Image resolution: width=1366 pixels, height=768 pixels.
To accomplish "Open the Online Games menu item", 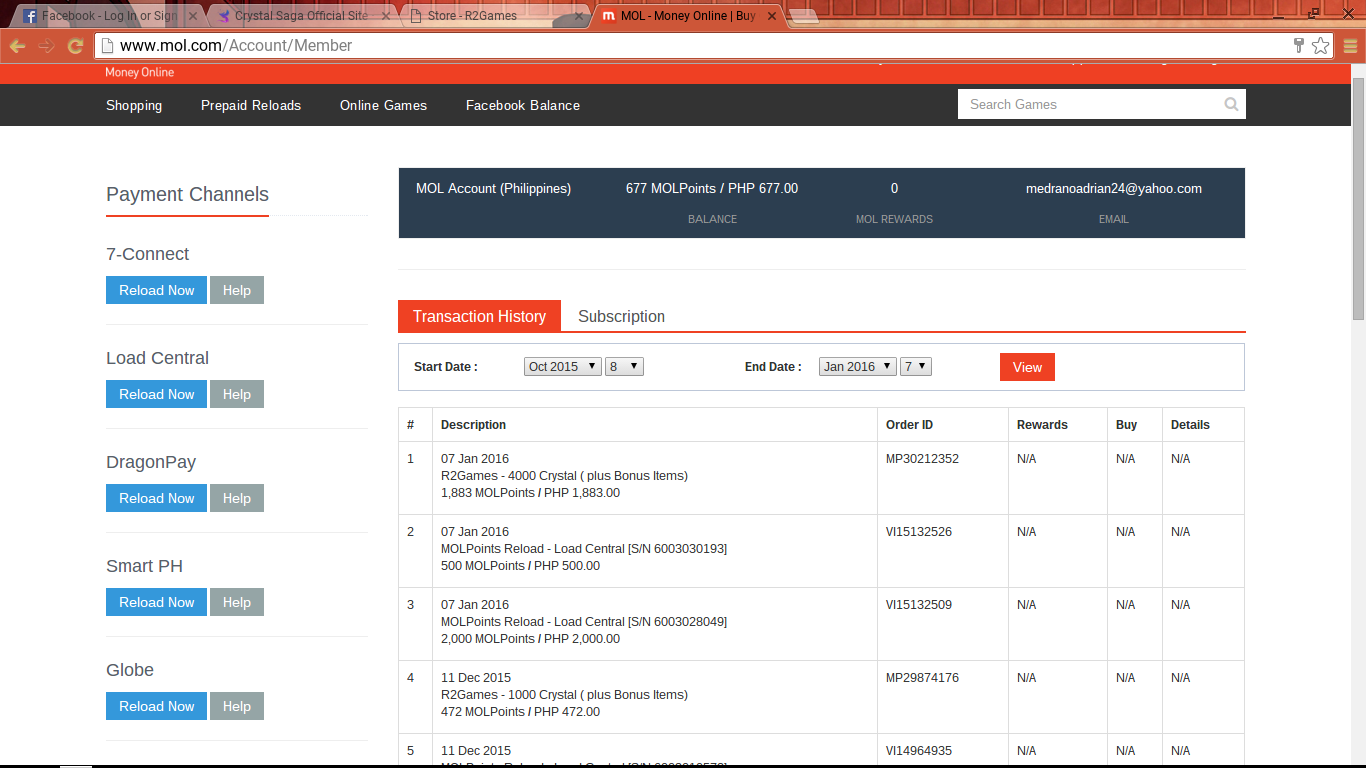I will click(x=383, y=105).
